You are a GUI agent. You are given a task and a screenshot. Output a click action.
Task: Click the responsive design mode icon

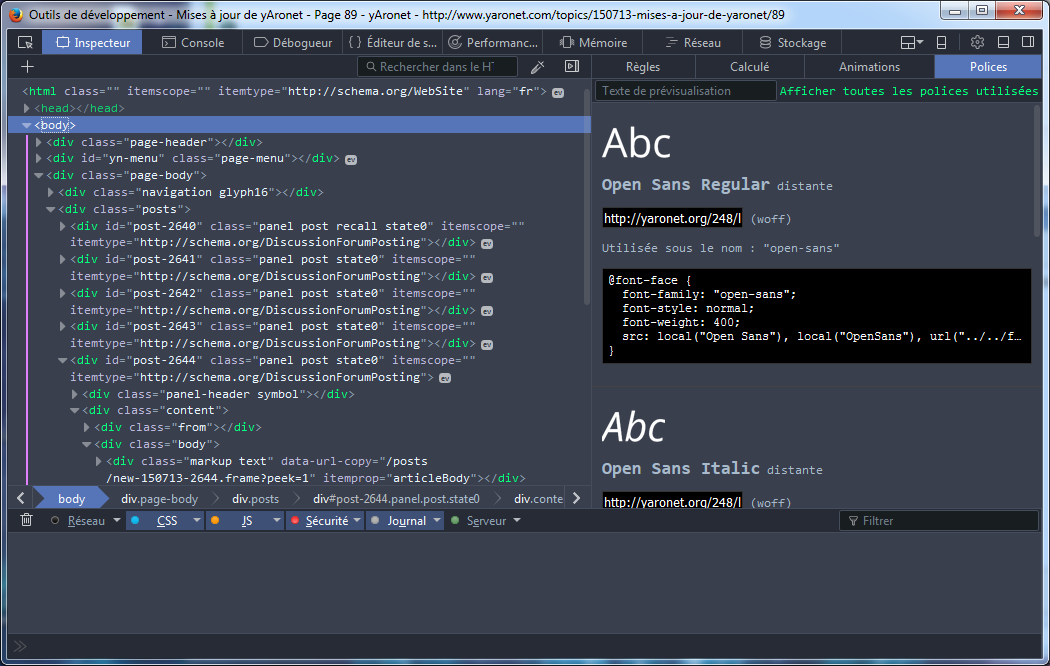(940, 42)
